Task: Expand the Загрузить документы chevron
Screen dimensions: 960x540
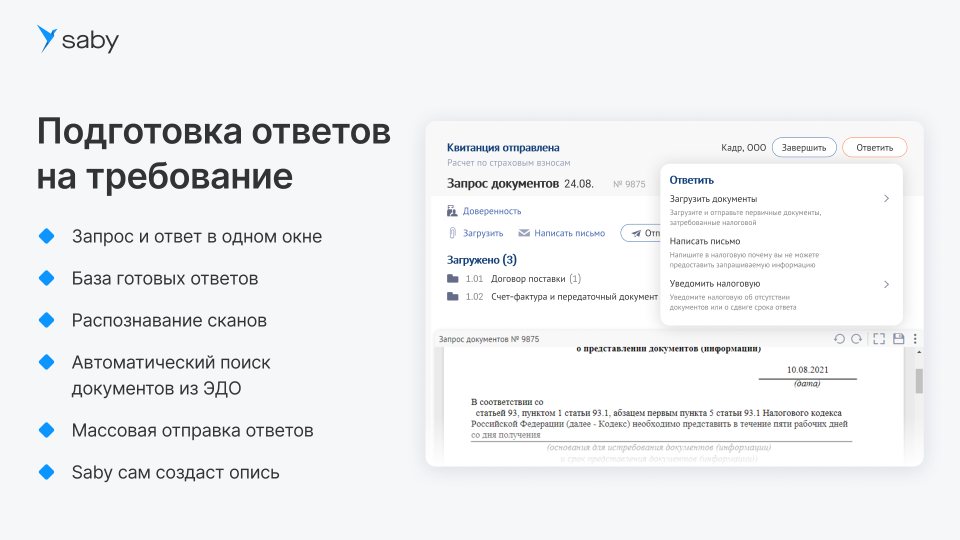Action: click(x=886, y=198)
